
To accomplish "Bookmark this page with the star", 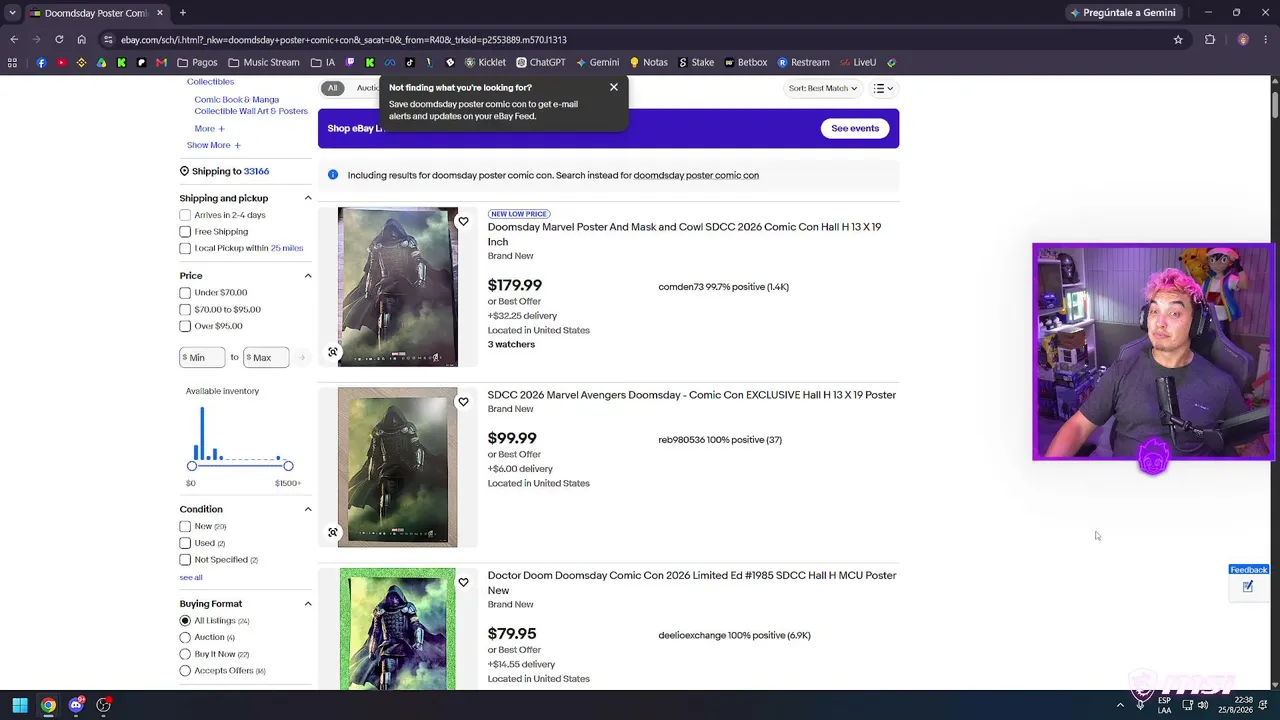I will coord(1178,39).
